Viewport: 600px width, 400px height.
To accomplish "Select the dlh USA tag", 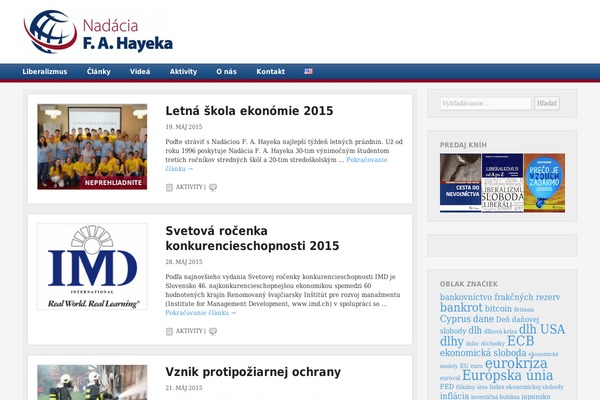I will point(542,329).
